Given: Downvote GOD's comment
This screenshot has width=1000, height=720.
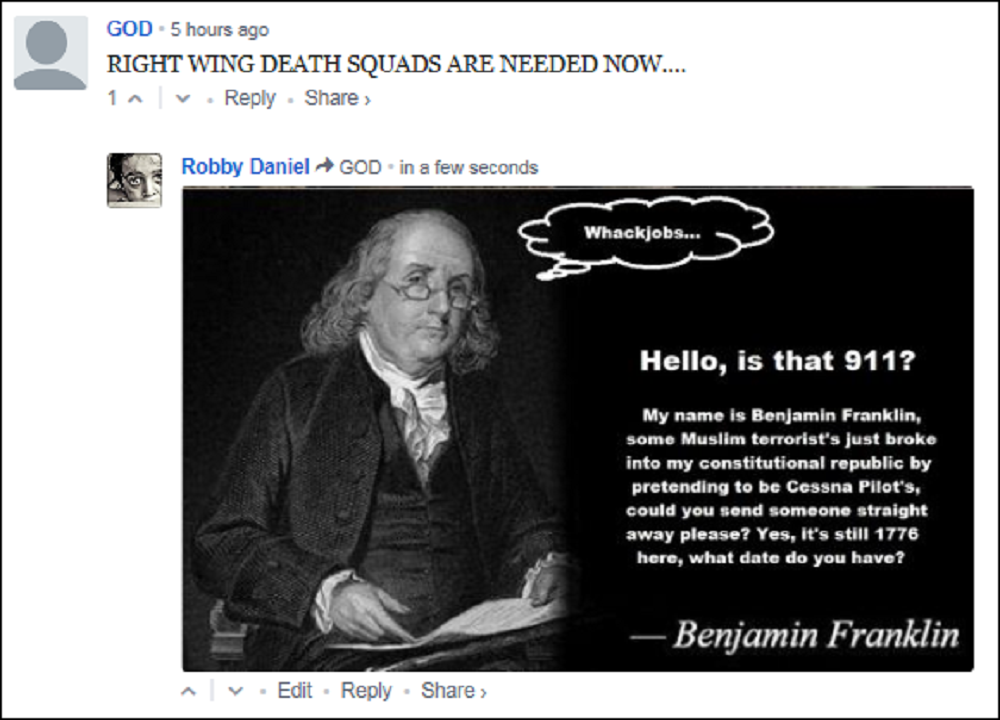Looking at the screenshot, I should point(183,99).
